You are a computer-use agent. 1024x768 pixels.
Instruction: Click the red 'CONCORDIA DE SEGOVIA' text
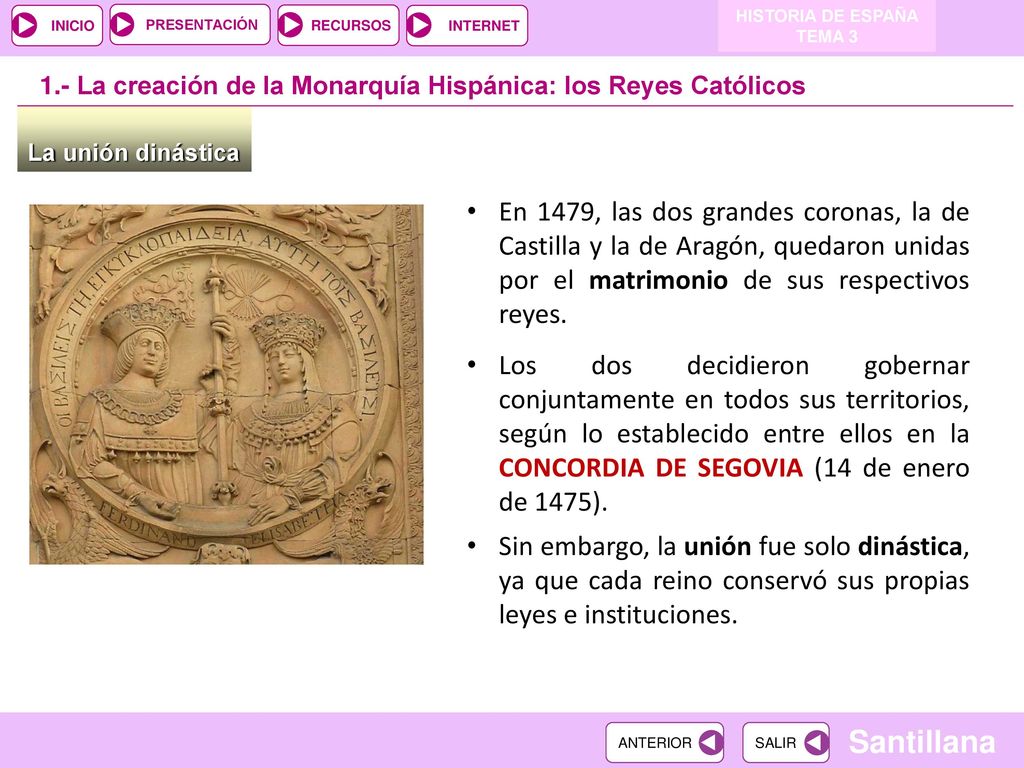[650, 468]
